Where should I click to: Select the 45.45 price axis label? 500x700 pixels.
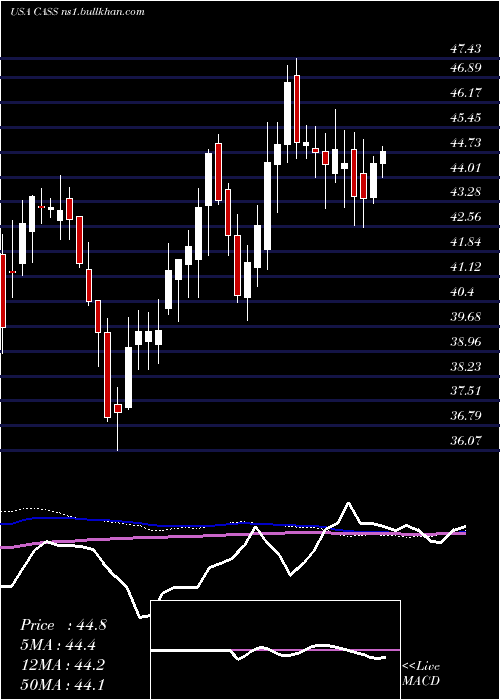click(x=466, y=118)
